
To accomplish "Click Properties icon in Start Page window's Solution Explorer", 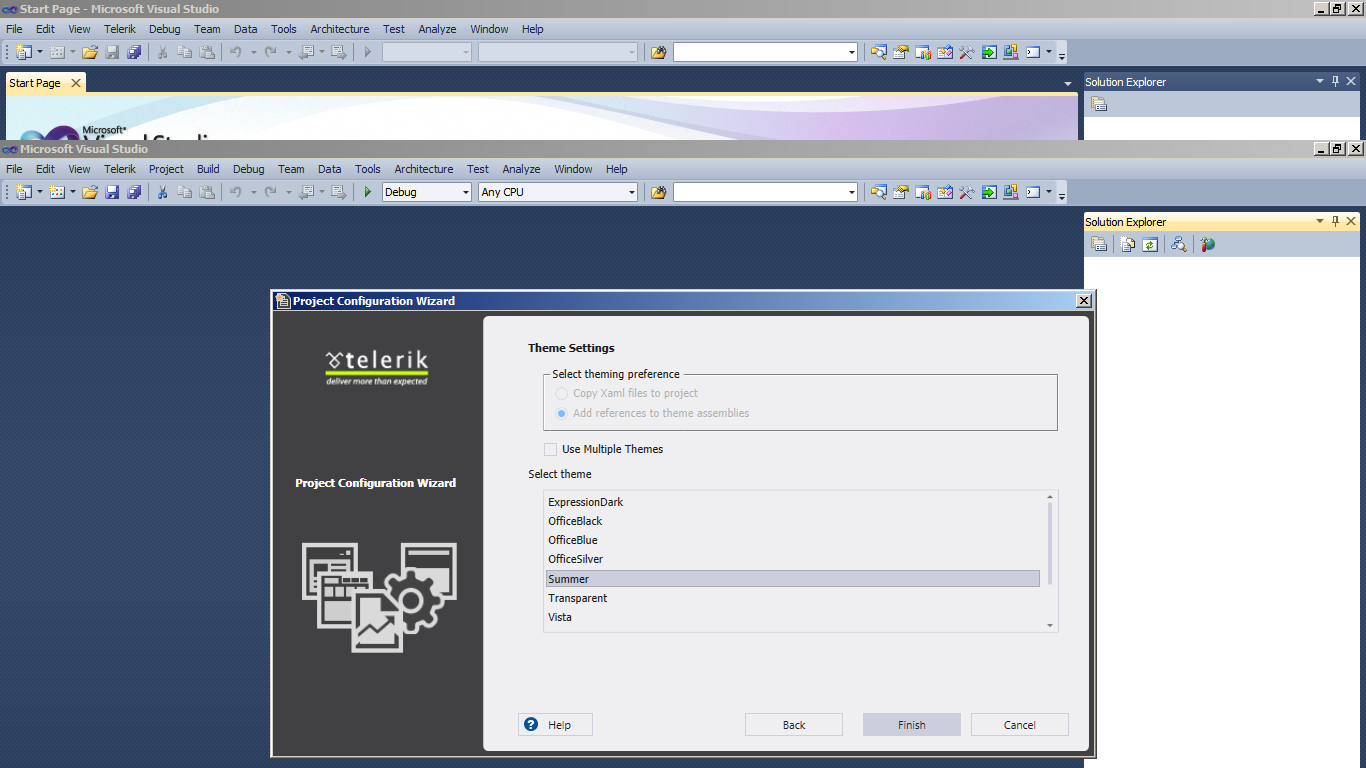I will pos(1099,104).
